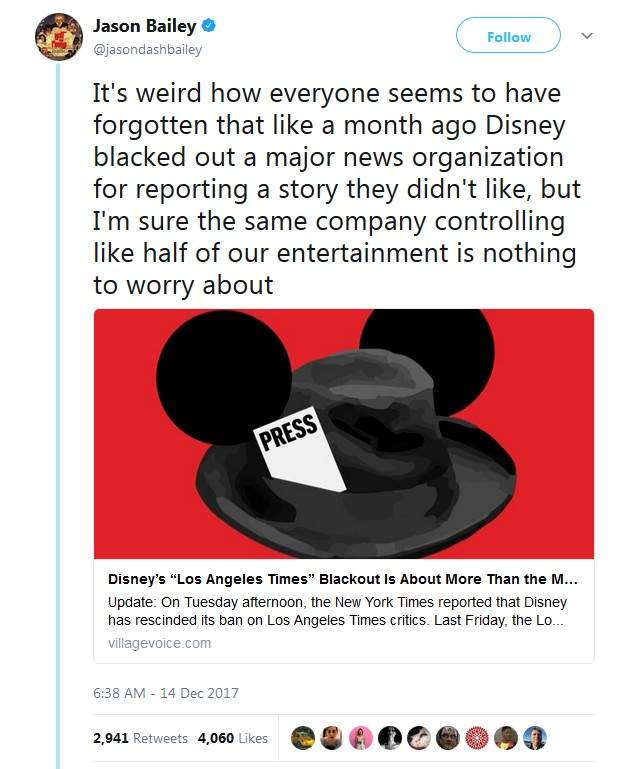The image size is (633, 769).
Task: Click the villagevoice.com source link
Action: tap(159, 643)
